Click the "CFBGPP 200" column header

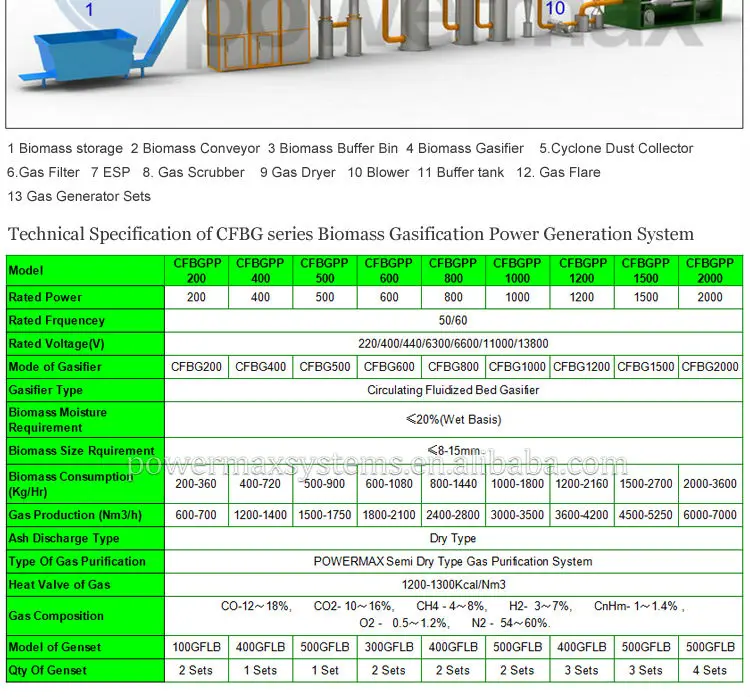pyautogui.click(x=197, y=271)
